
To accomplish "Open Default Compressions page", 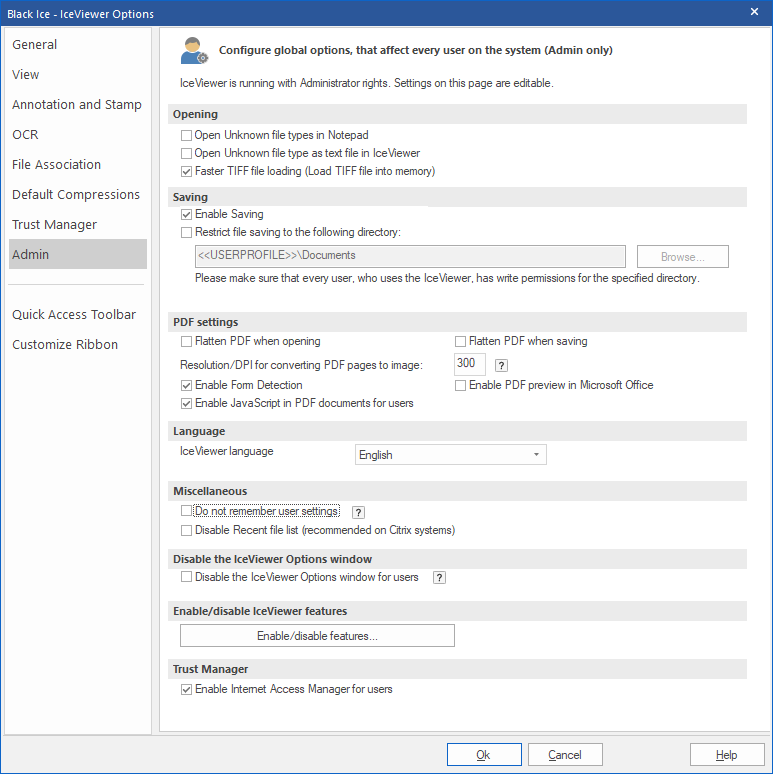I will coord(78,194).
